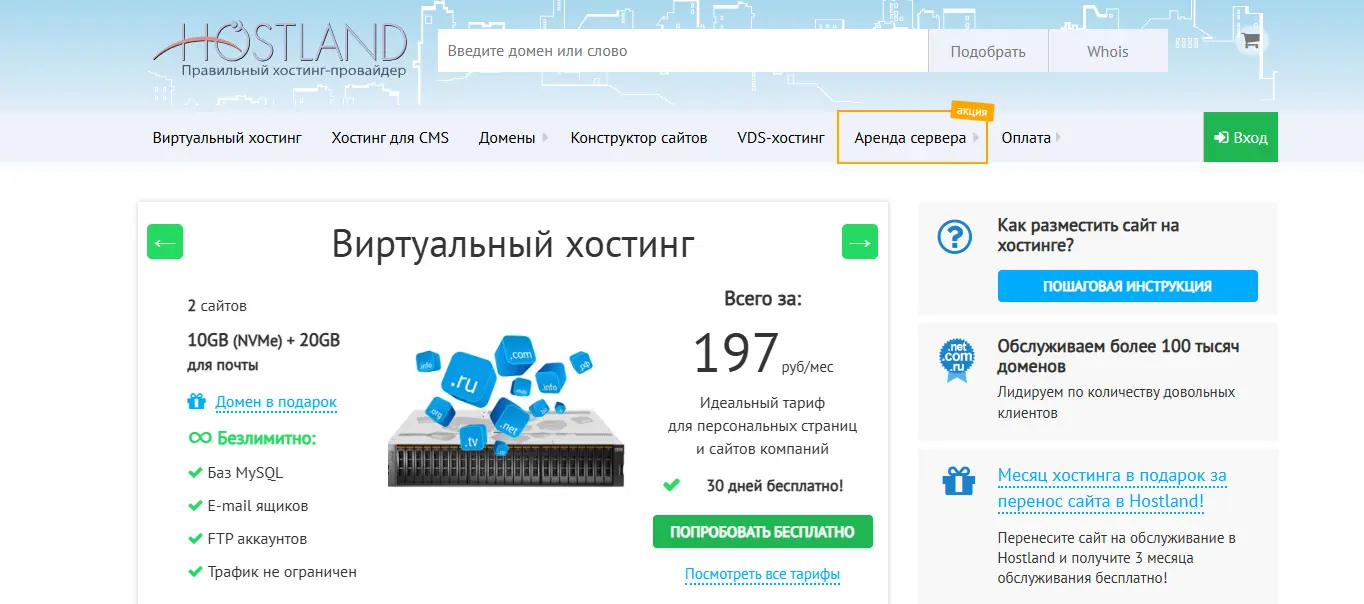Expand the Оплата menu arrow
The image size is (1364, 604).
pos(1058,138)
